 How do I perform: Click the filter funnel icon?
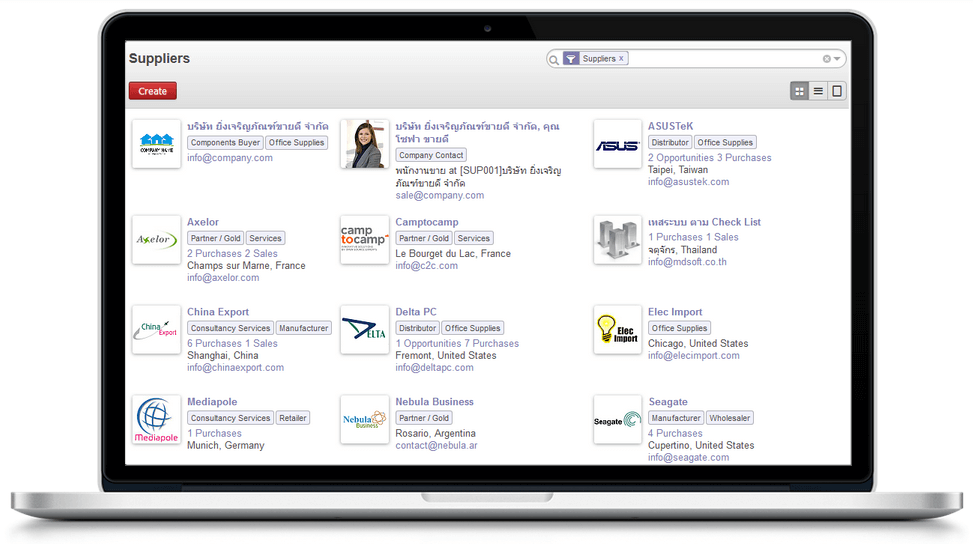pos(570,58)
